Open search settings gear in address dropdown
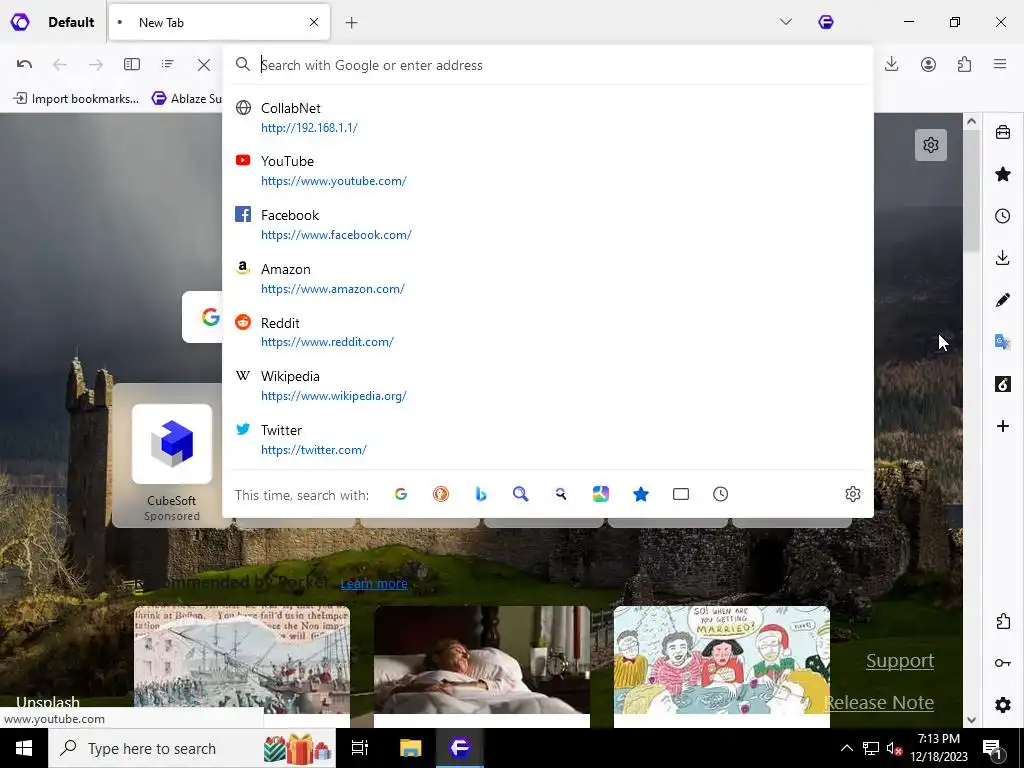 pyautogui.click(x=852, y=494)
